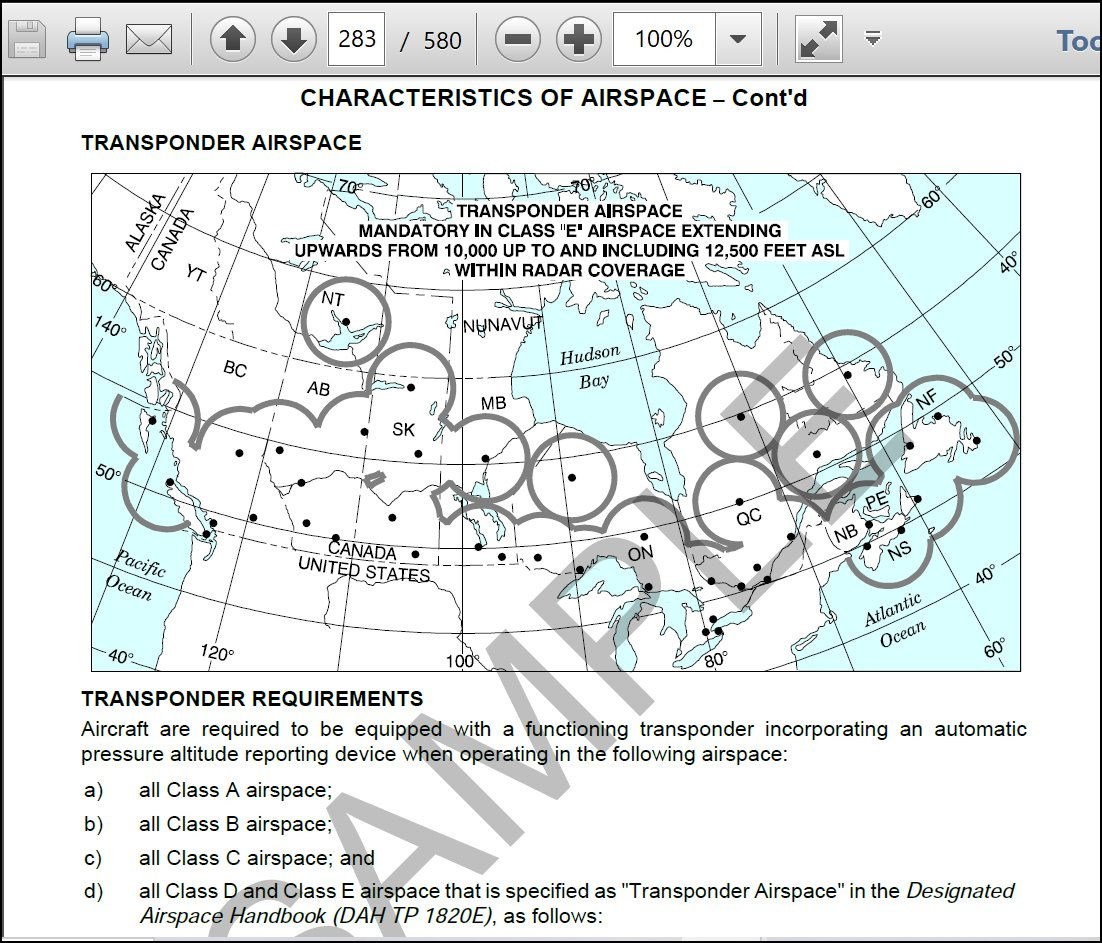The height and width of the screenshot is (943, 1102).
Task: Click the NUNAVUT label on the map
Action: pos(503,325)
